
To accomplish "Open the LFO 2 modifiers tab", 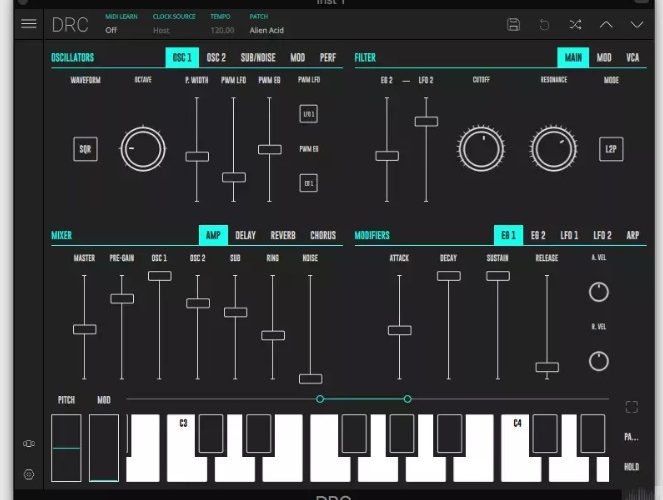I will coord(603,235).
